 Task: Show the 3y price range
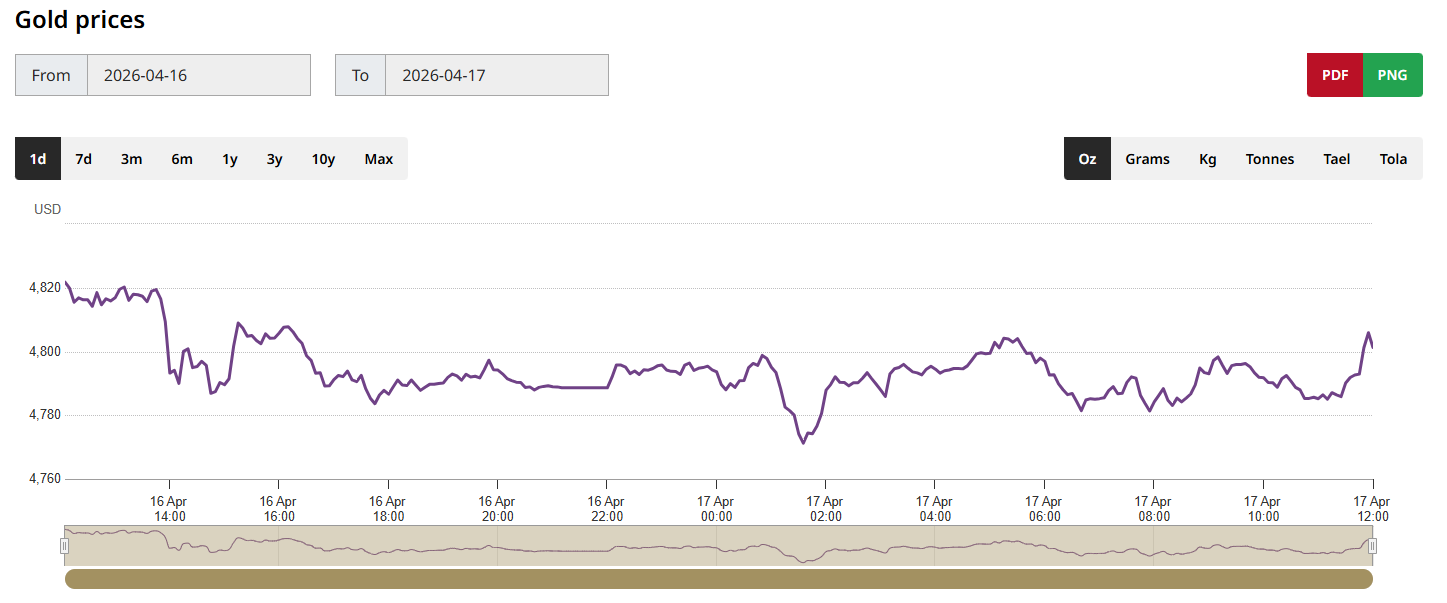tap(274, 159)
